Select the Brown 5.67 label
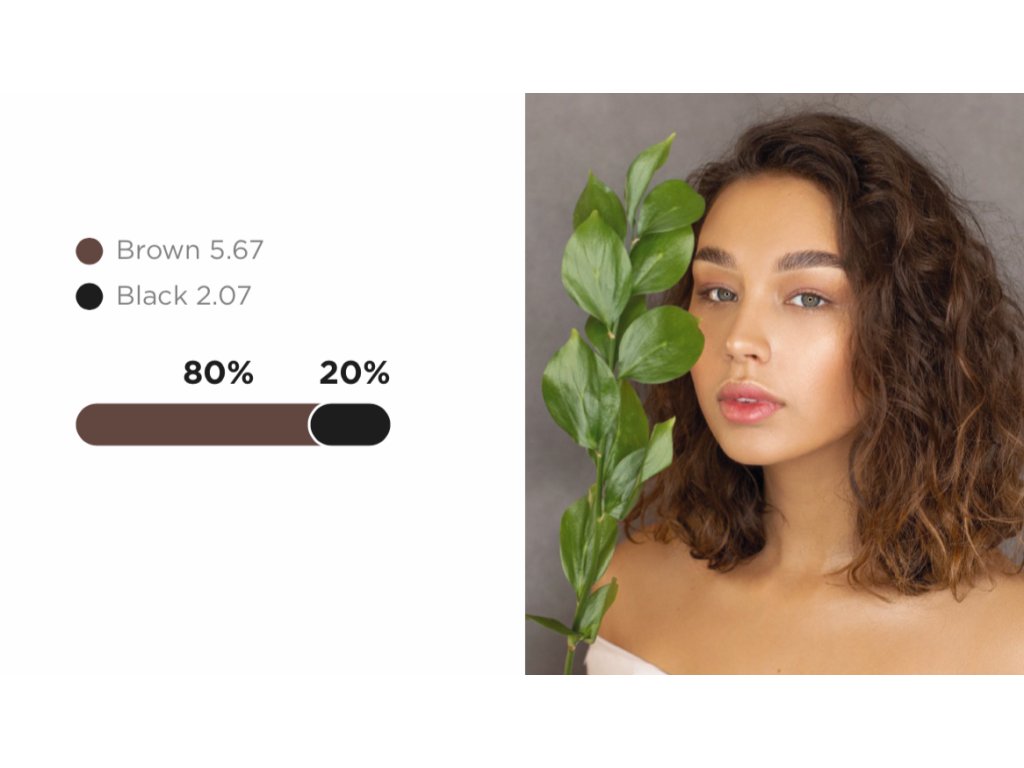Viewport: 1024px width, 768px height. (190, 250)
